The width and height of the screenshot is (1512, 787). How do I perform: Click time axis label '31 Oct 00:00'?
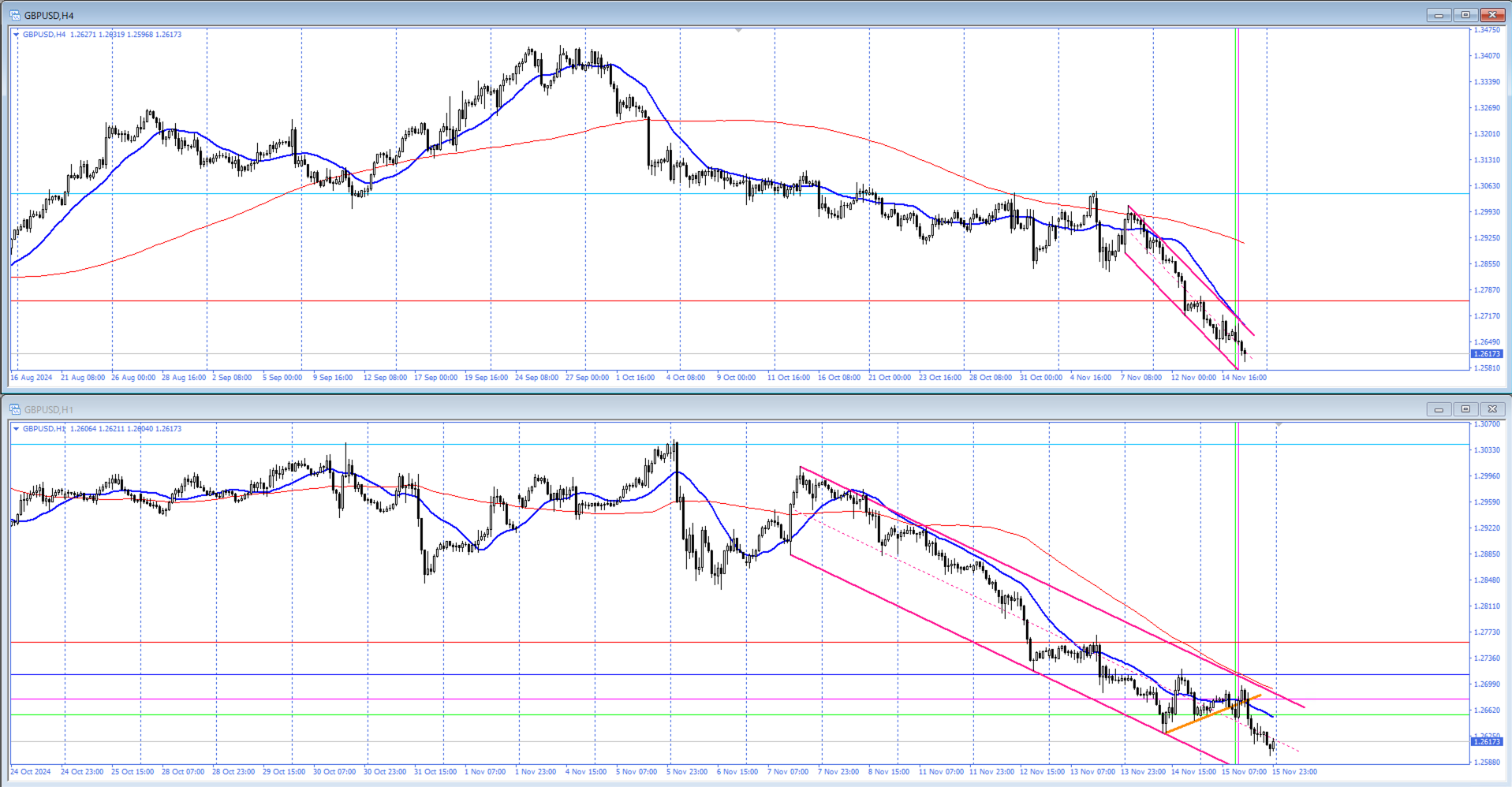(x=1041, y=378)
